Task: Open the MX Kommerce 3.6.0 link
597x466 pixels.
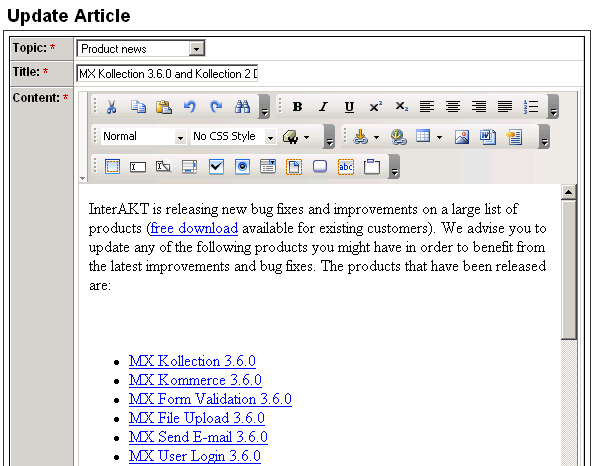Action: tap(195, 380)
